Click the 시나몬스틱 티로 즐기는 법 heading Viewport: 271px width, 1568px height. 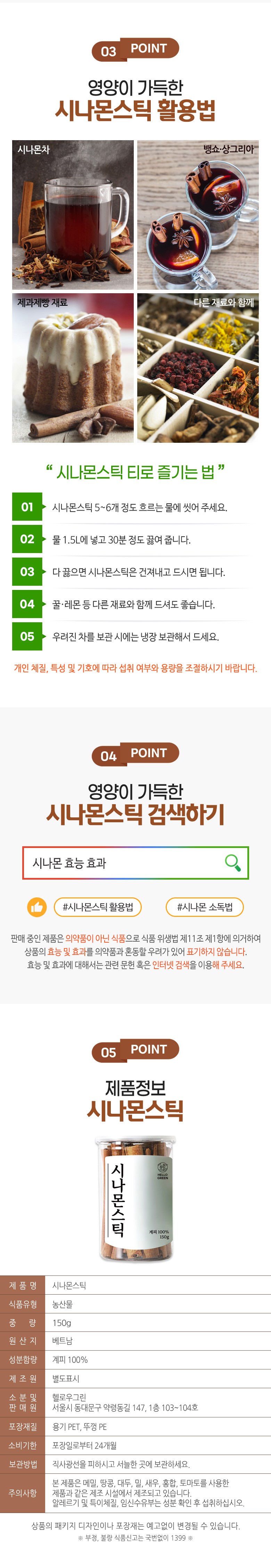coord(135,472)
